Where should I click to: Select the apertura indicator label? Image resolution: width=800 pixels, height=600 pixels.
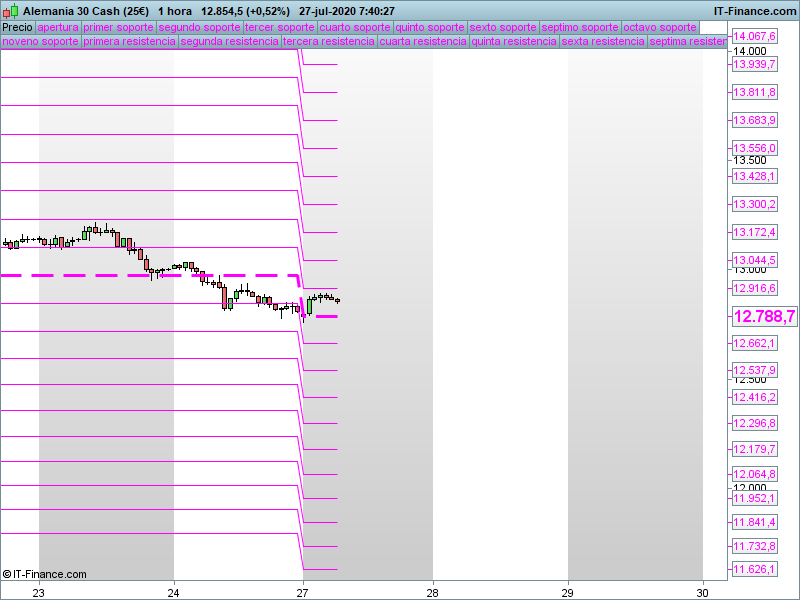[x=57, y=27]
